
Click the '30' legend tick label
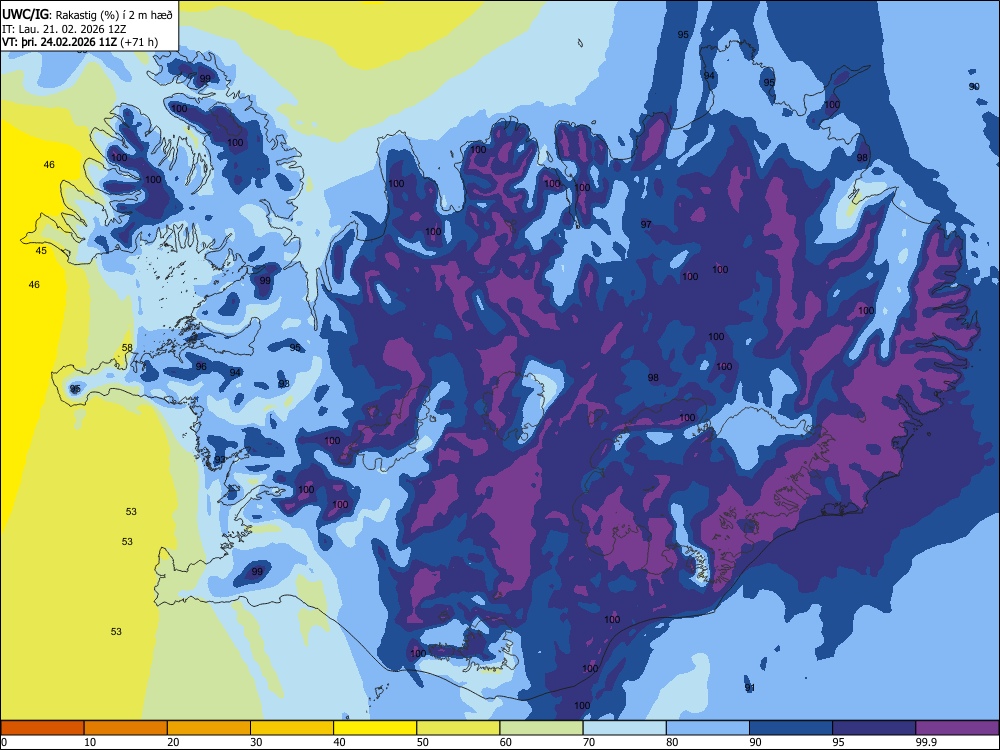click(256, 742)
